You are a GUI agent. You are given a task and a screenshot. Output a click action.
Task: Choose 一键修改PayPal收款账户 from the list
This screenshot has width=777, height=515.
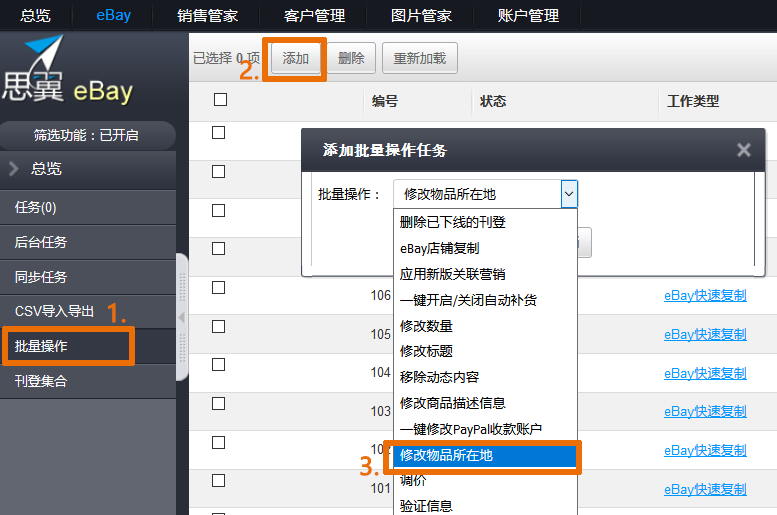[x=485, y=429]
